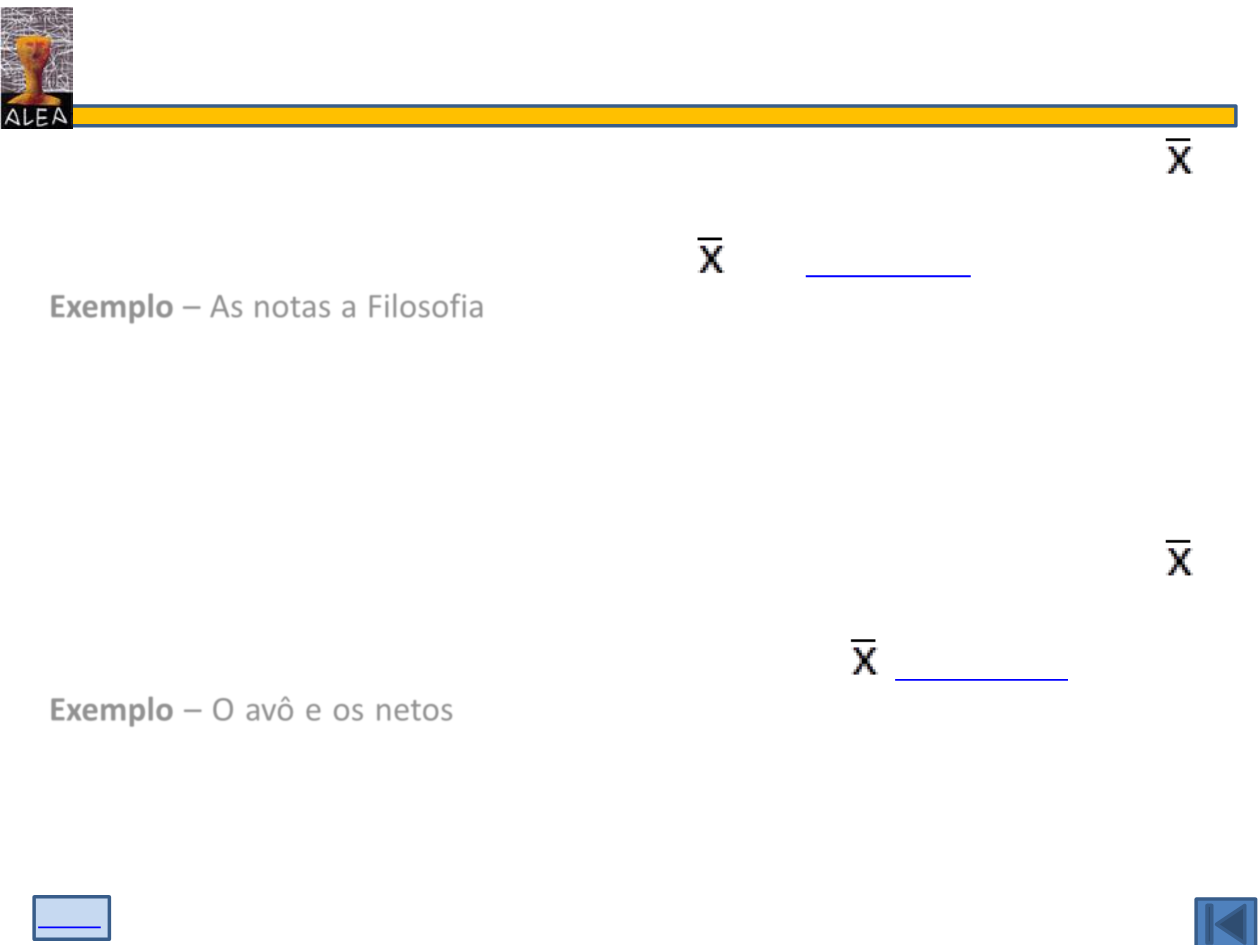
Task: Click the x-bar symbol beside second blue link
Action: (864, 657)
